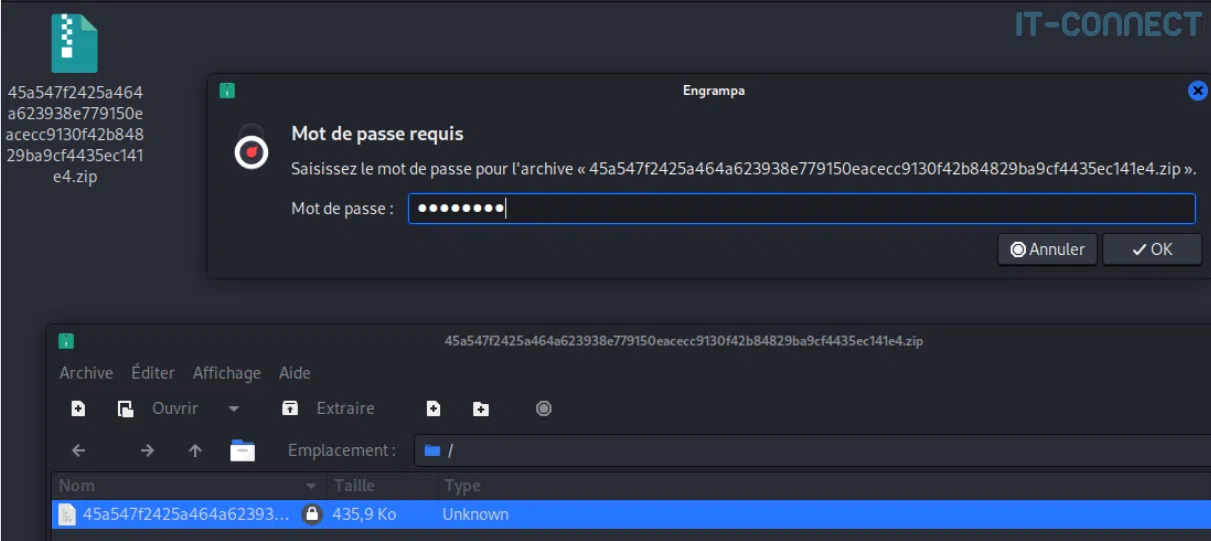Open the Aide menu
The width and height of the screenshot is (1211, 541).
click(x=295, y=373)
